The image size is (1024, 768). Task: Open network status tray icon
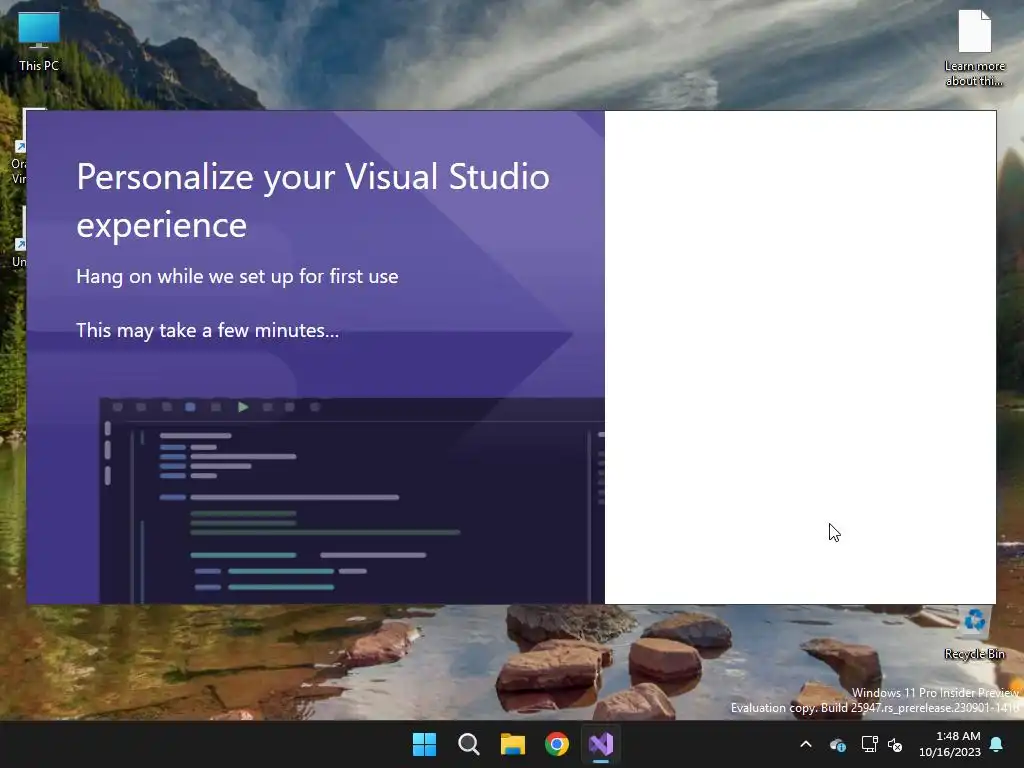[x=869, y=744]
